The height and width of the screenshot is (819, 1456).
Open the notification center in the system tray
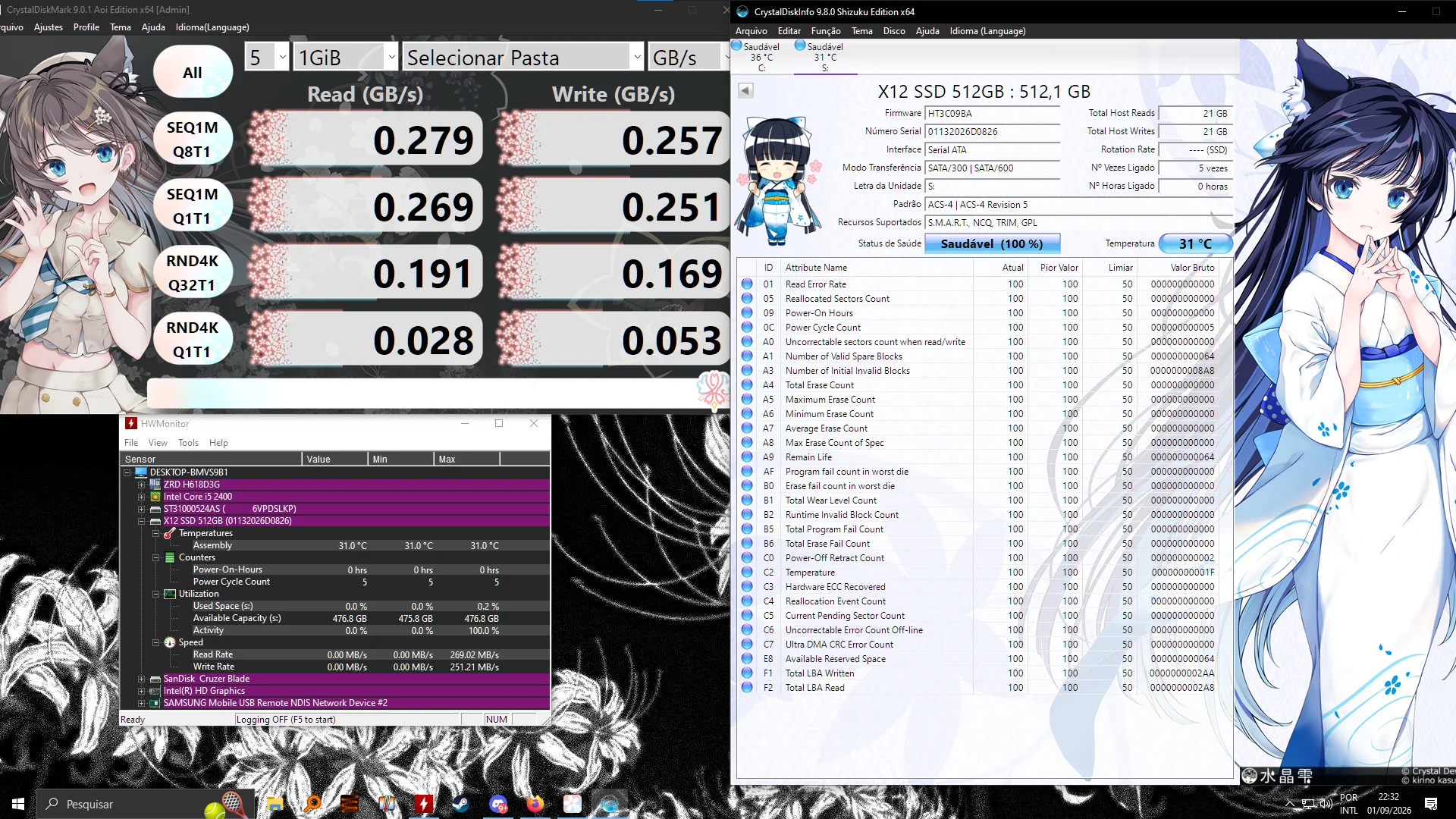click(x=1431, y=804)
